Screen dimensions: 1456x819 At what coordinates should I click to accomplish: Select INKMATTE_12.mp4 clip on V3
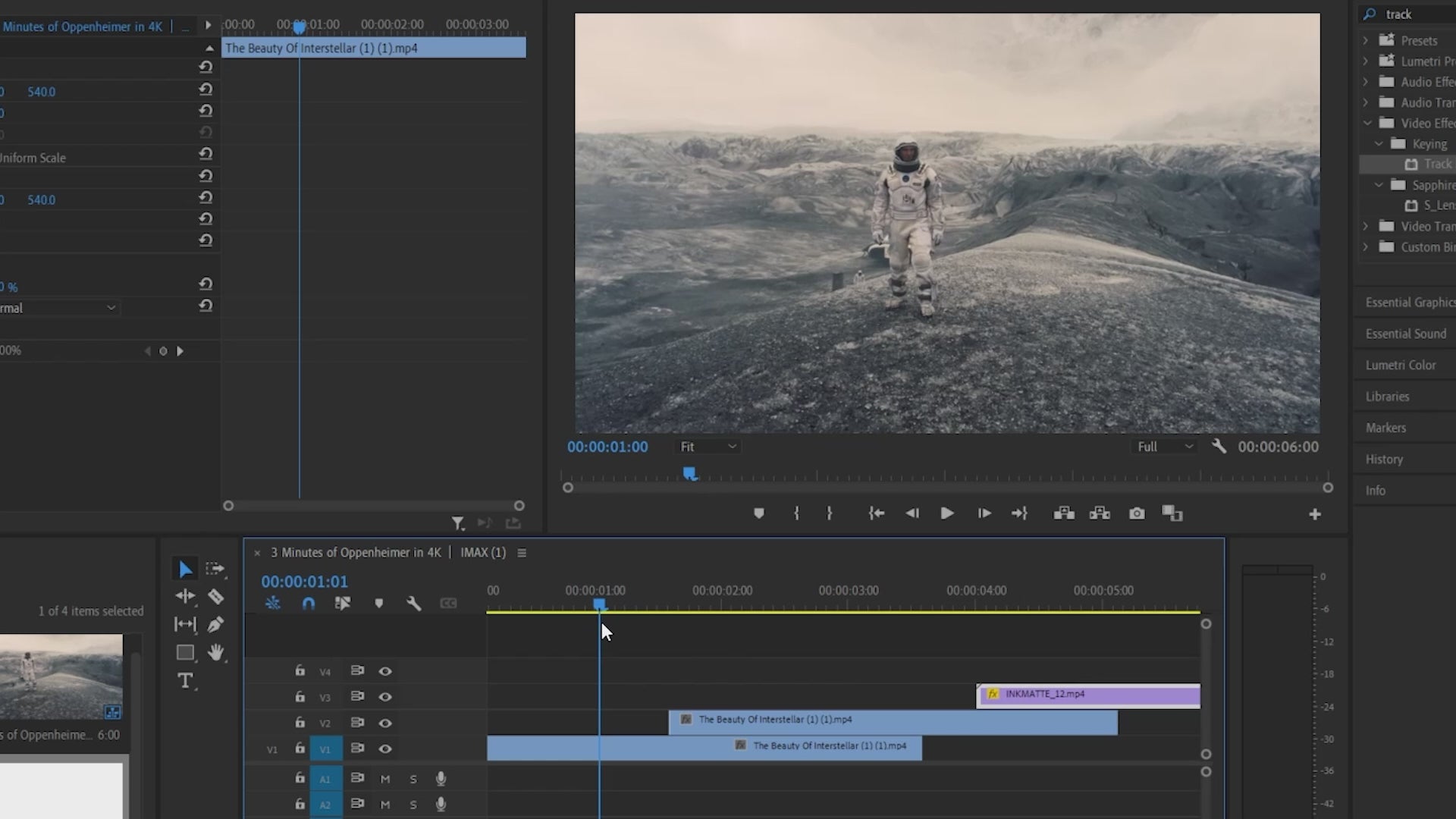point(1088,695)
